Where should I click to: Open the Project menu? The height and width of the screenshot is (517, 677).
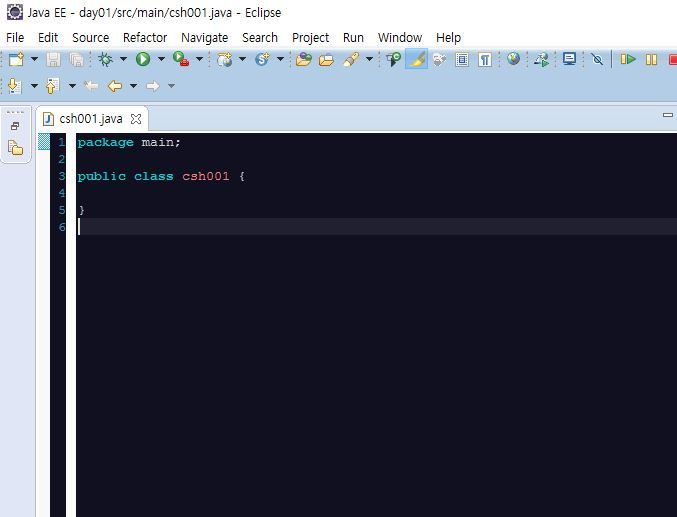pos(310,38)
